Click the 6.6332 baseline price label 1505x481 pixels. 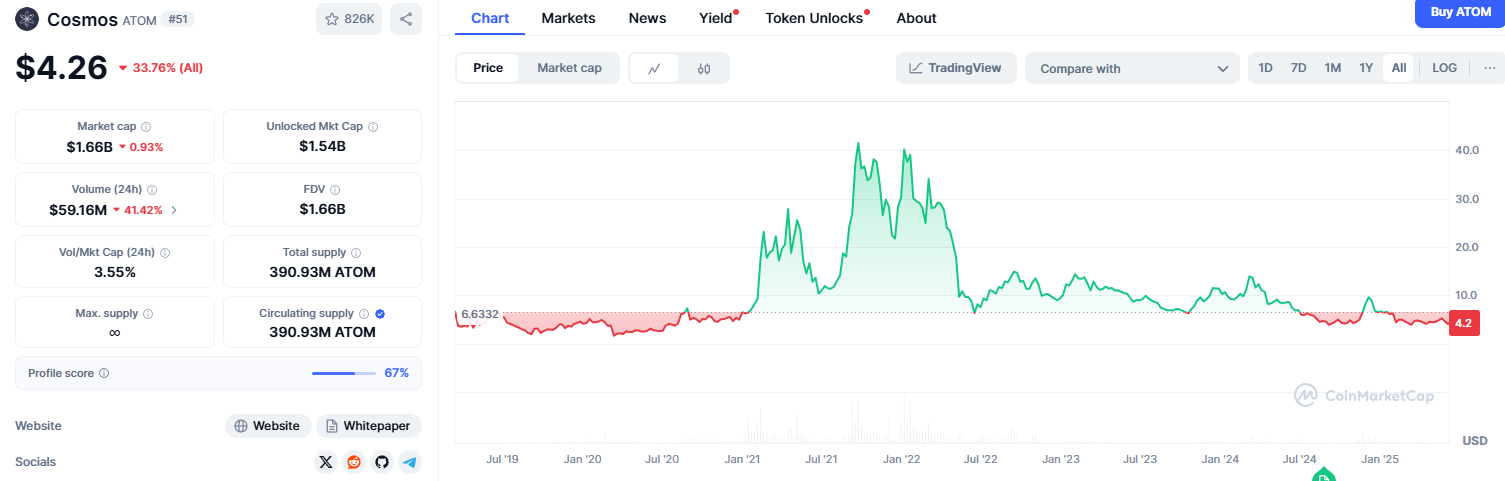pyautogui.click(x=480, y=314)
